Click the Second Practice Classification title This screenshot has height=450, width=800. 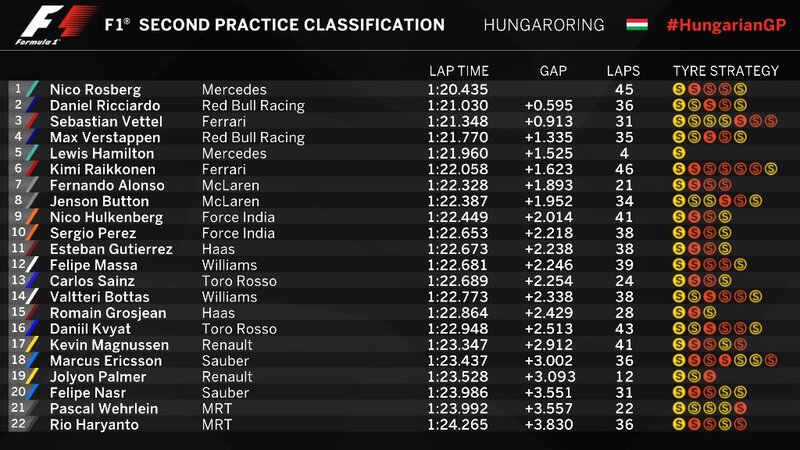click(x=292, y=24)
